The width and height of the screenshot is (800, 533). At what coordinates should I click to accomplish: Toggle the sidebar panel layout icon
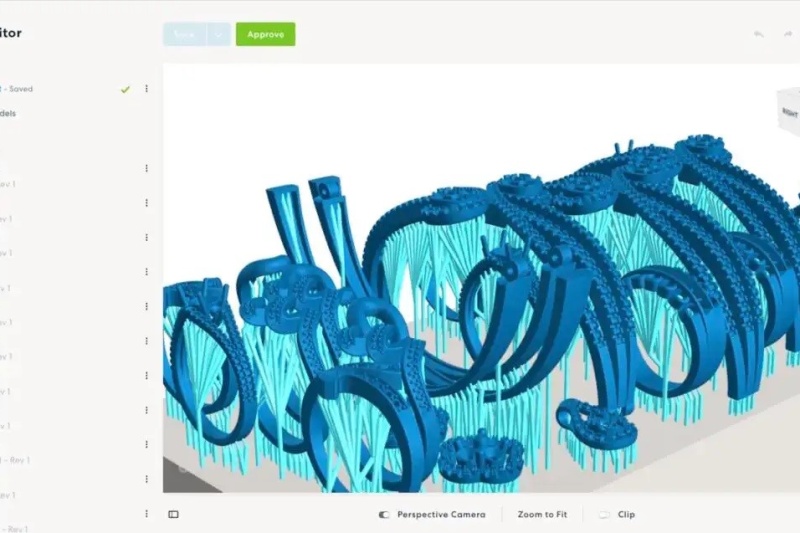tap(173, 514)
